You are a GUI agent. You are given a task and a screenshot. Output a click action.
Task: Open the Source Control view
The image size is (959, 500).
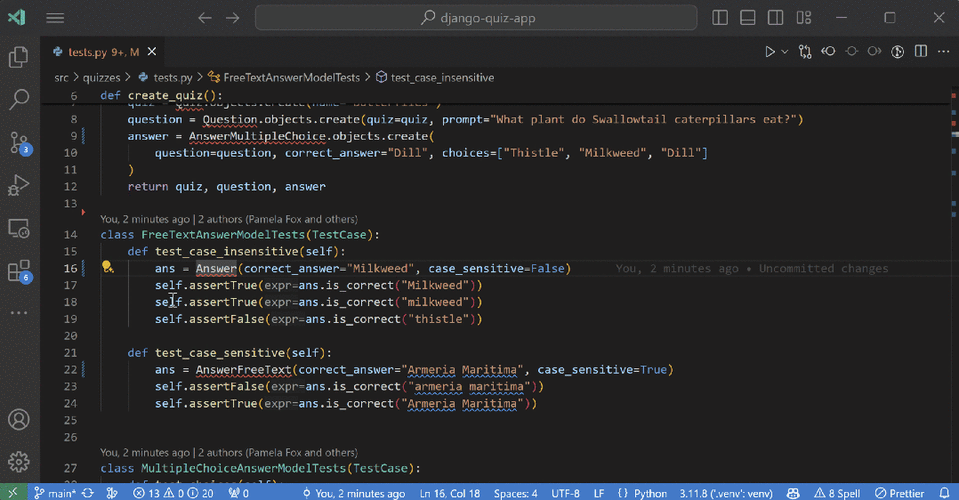pos(19,143)
